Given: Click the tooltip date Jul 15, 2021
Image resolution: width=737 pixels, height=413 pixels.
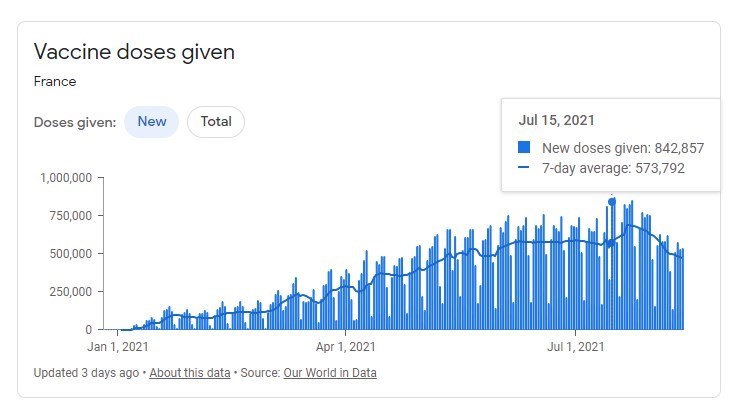Looking at the screenshot, I should click(556, 121).
